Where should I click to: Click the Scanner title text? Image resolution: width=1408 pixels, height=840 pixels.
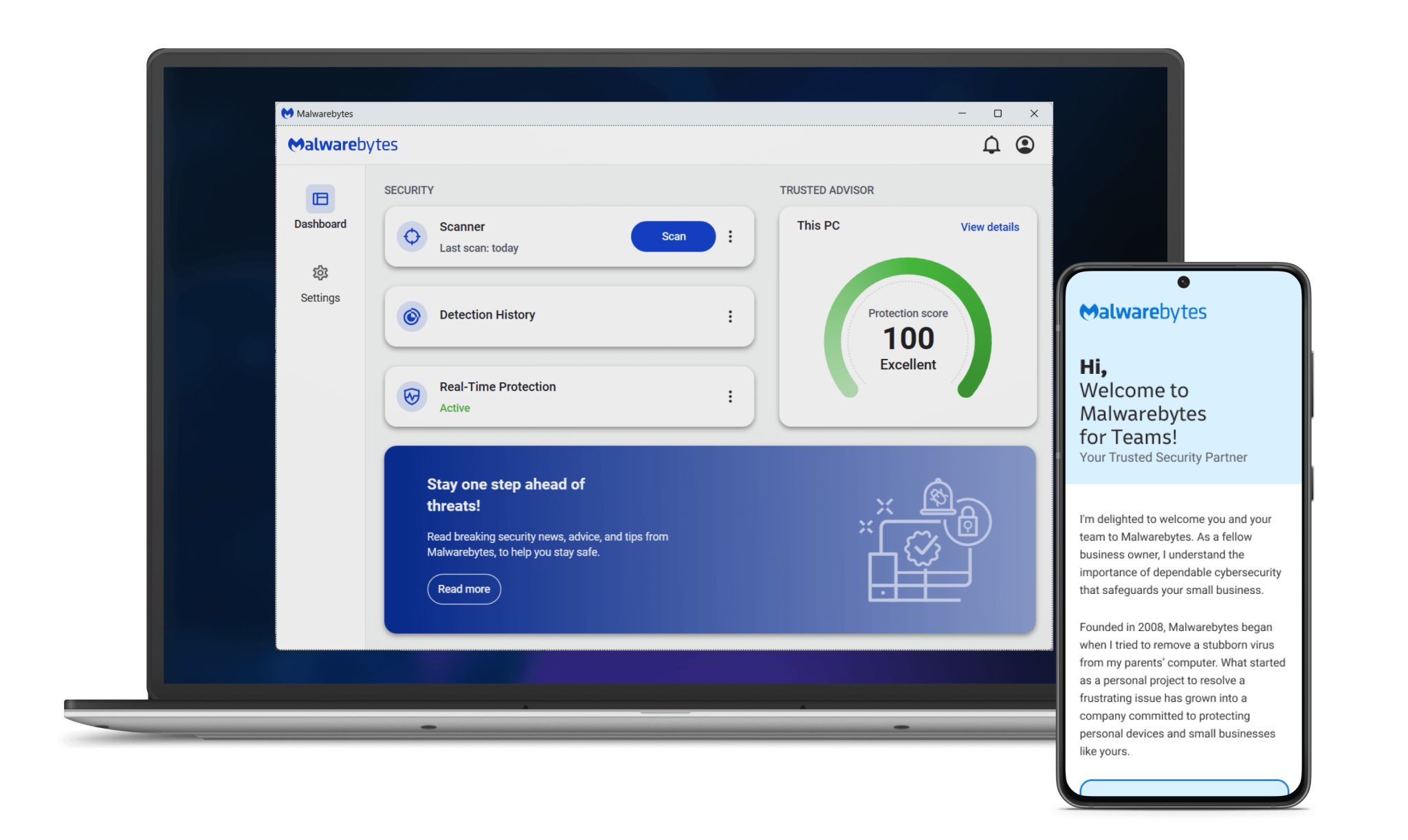click(462, 227)
